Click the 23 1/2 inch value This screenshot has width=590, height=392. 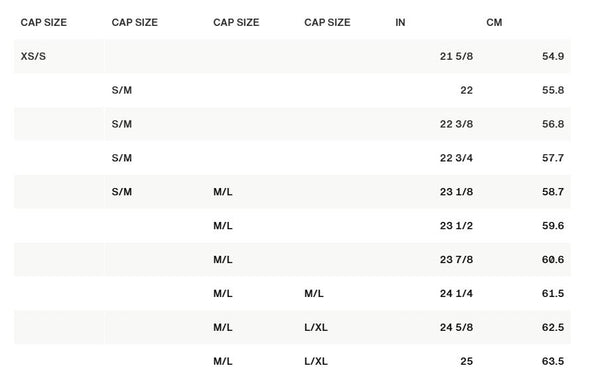click(456, 226)
